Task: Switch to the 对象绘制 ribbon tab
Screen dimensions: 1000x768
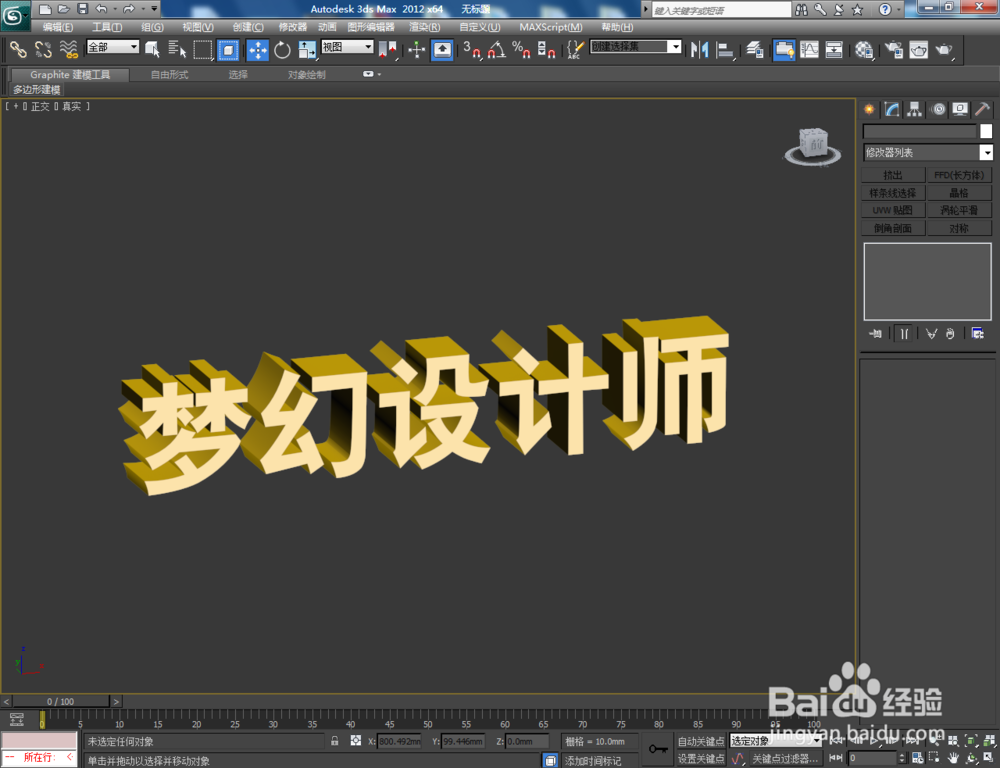Action: point(307,75)
